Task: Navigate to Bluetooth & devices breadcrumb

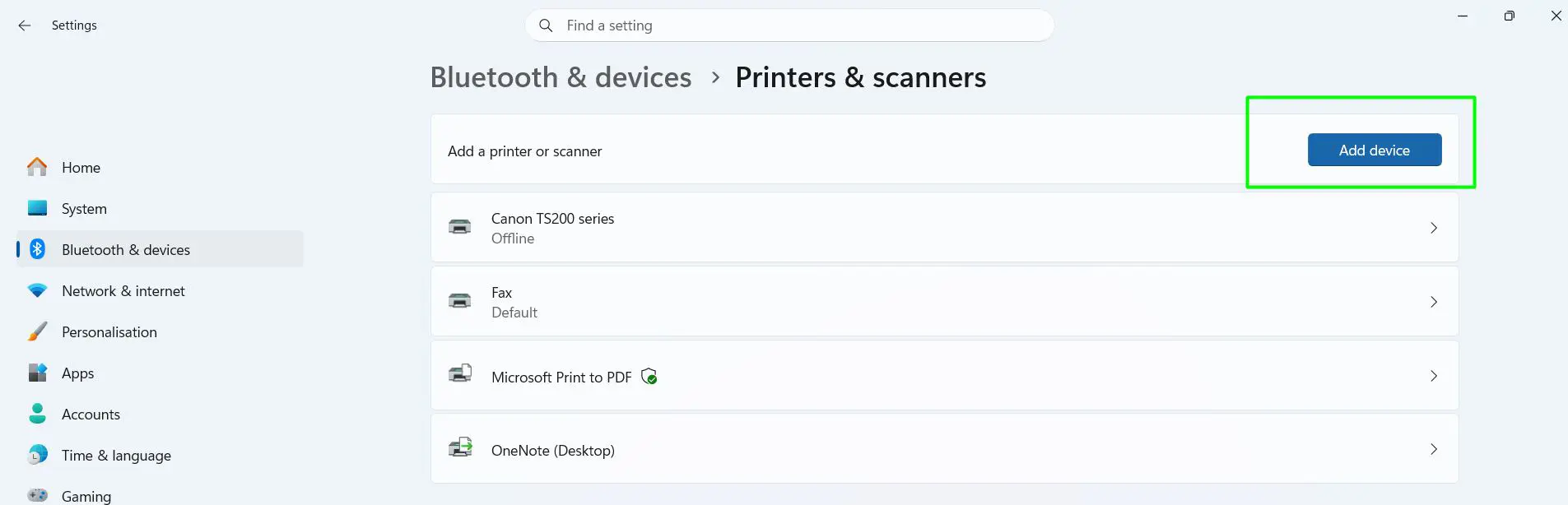Action: point(561,77)
